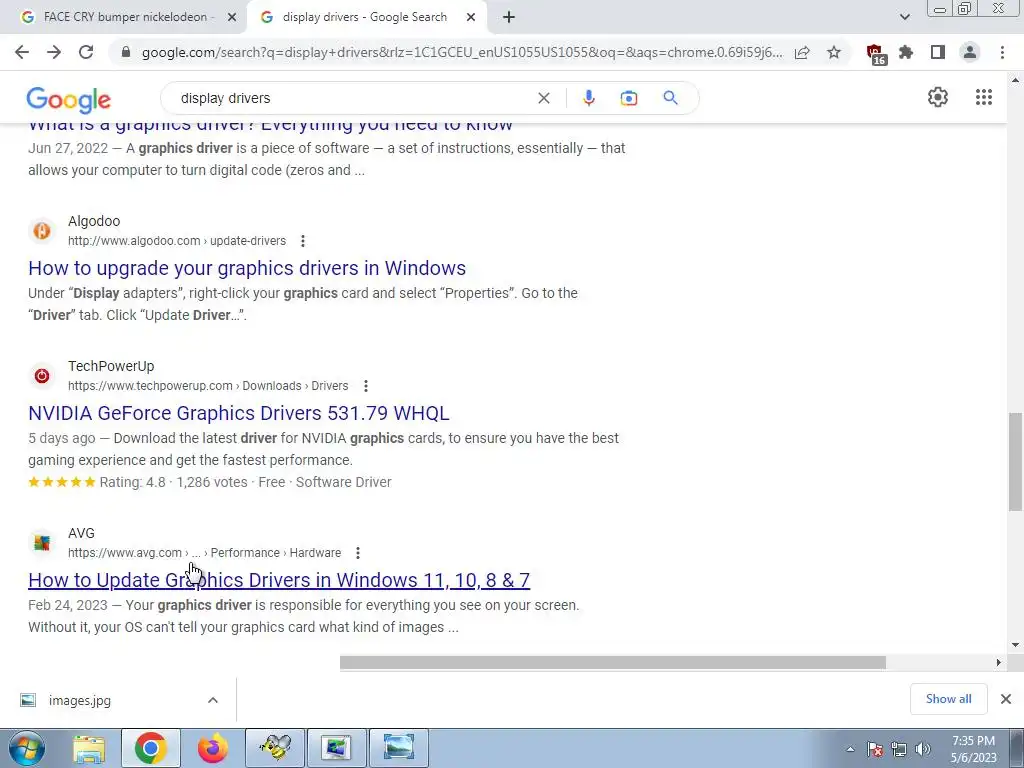Open a new browser tab
The height and width of the screenshot is (768, 1024).
coord(509,17)
